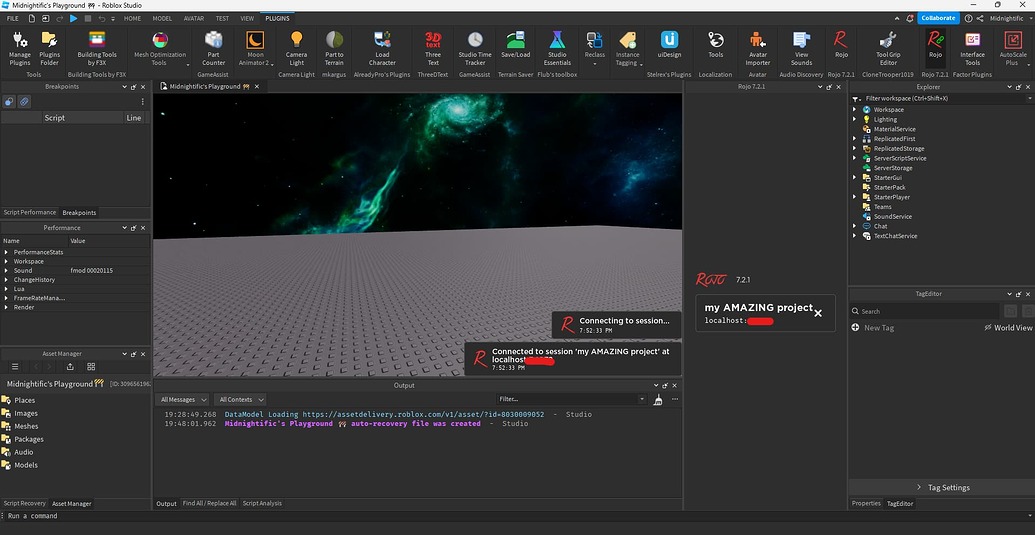Open Mesh Optimization Tools

pos(160,48)
